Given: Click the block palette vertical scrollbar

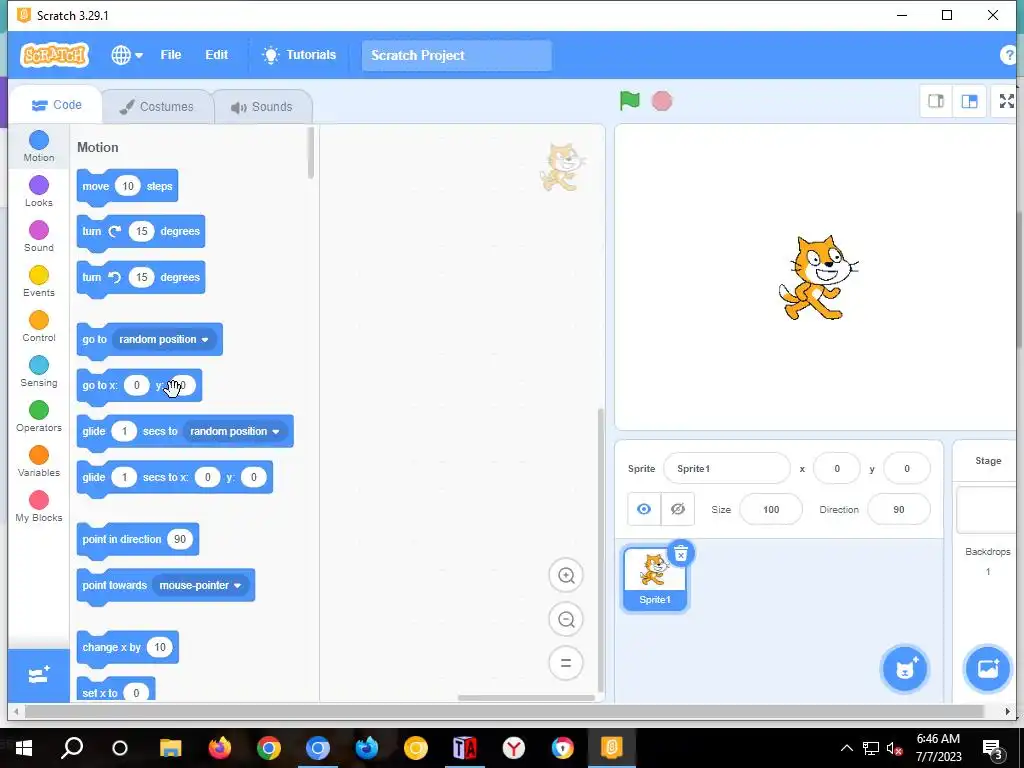Looking at the screenshot, I should (x=311, y=152).
